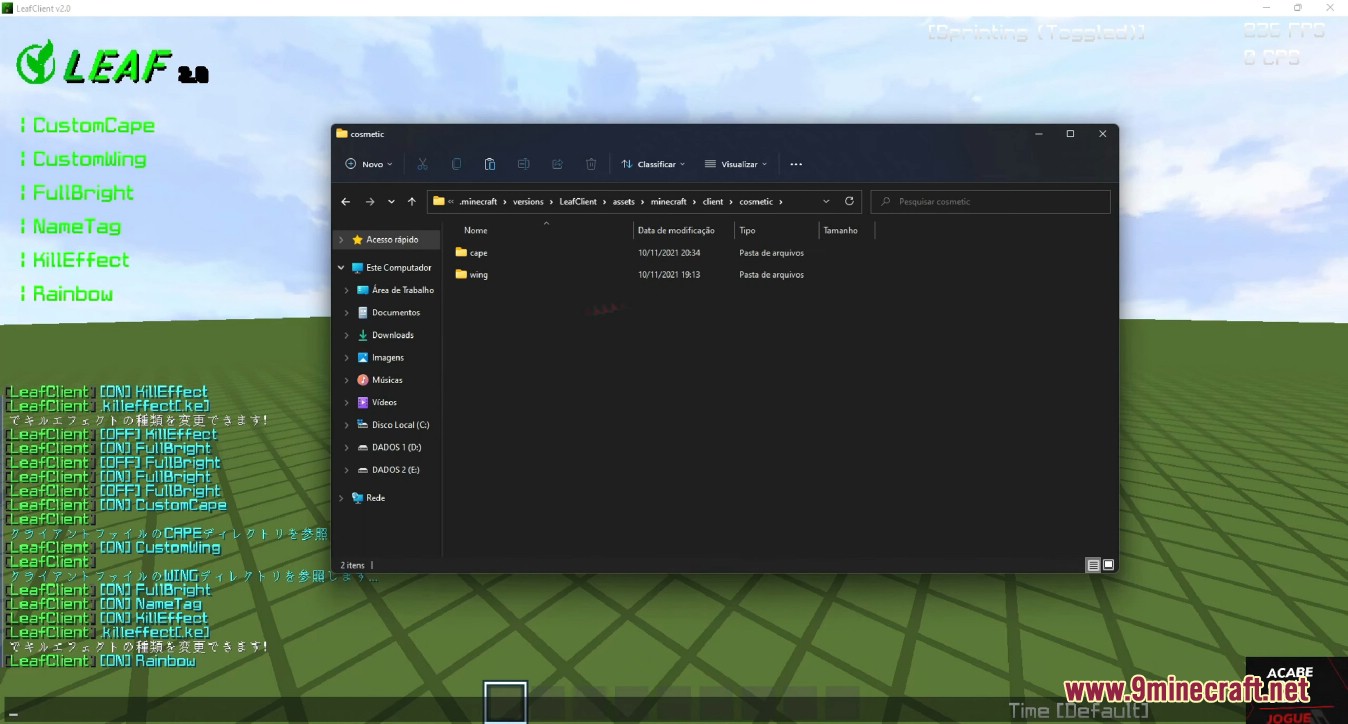Click the selected first hotbar slot
This screenshot has height=724, width=1348.
[505, 702]
